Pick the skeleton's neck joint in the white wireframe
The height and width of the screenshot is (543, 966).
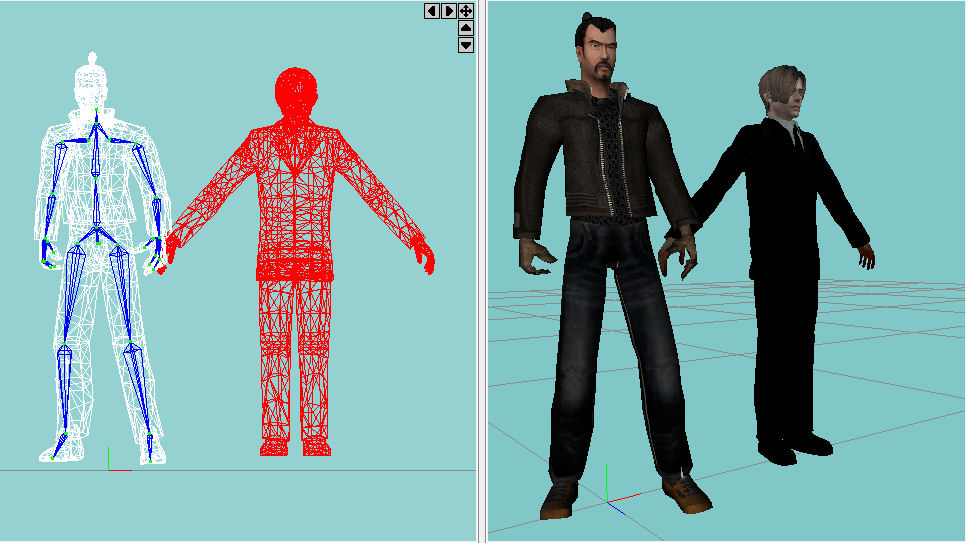click(96, 127)
